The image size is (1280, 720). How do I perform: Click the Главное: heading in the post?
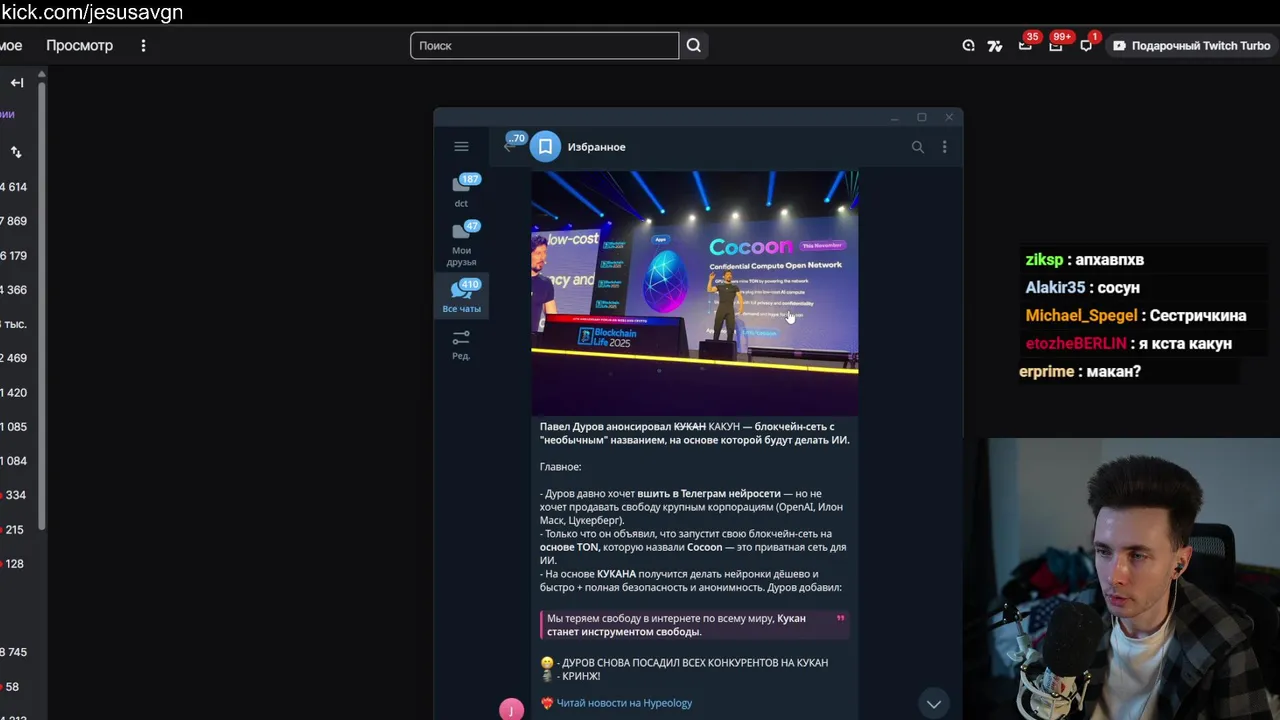[x=560, y=467]
